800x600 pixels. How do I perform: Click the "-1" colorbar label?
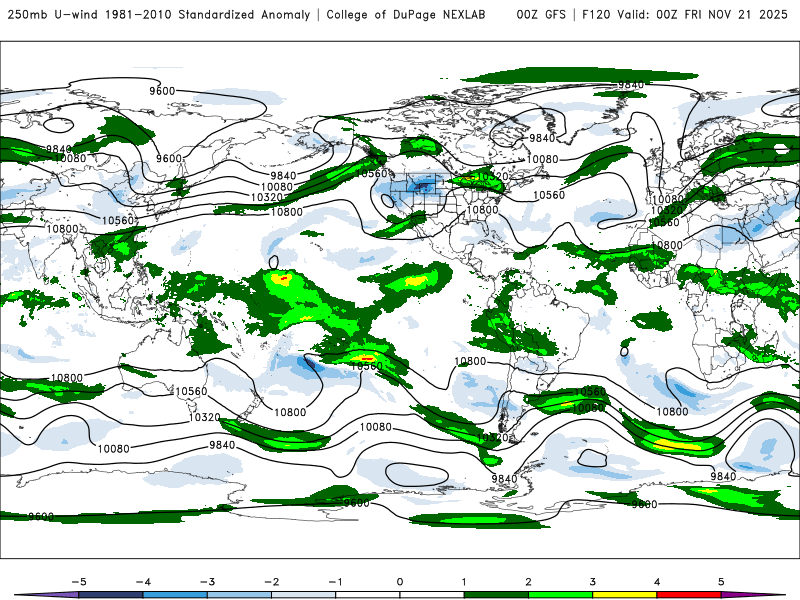pyautogui.click(x=335, y=582)
